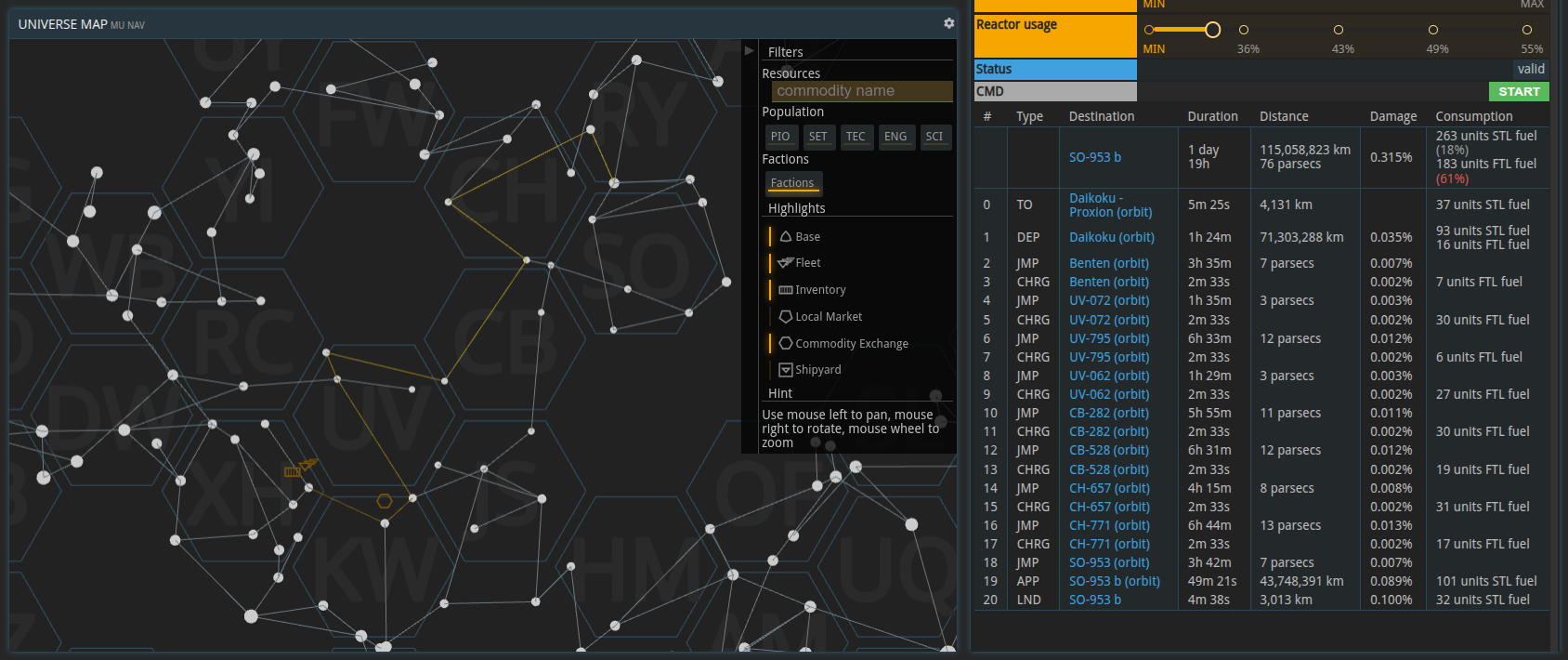The image size is (1568, 660).
Task: Click the '43,748,391 km' distance cell
Action: pyautogui.click(x=1301, y=581)
